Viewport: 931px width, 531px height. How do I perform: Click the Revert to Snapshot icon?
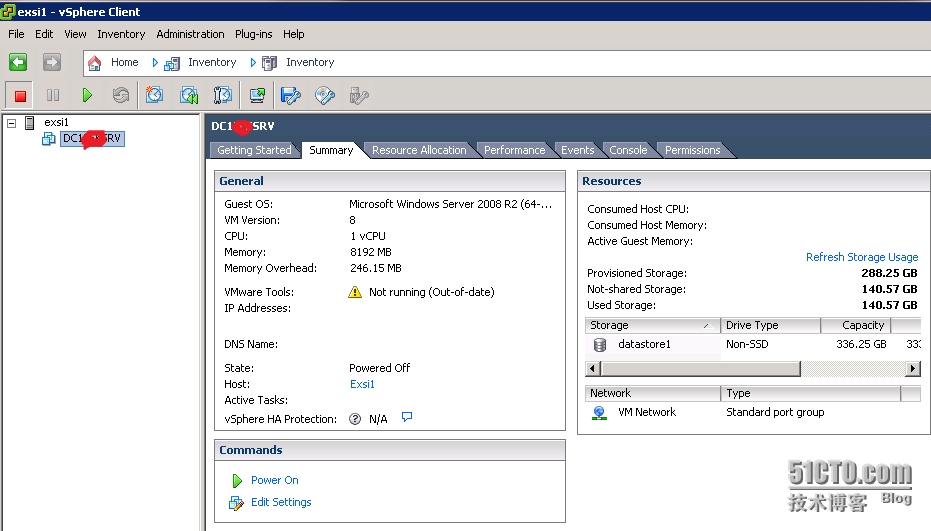189,95
